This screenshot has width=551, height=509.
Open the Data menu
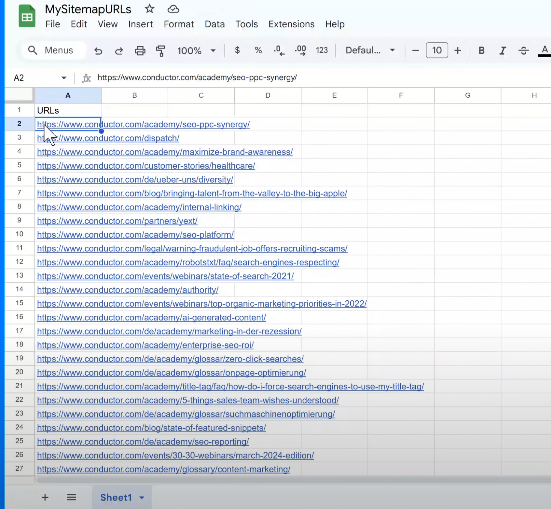[x=214, y=24]
